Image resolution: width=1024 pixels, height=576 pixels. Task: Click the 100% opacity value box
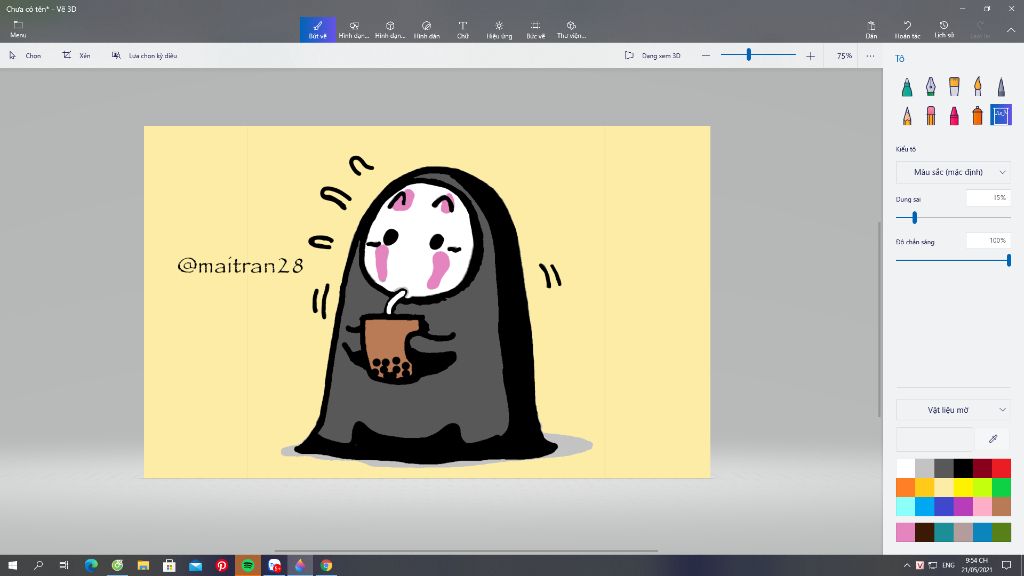point(989,241)
